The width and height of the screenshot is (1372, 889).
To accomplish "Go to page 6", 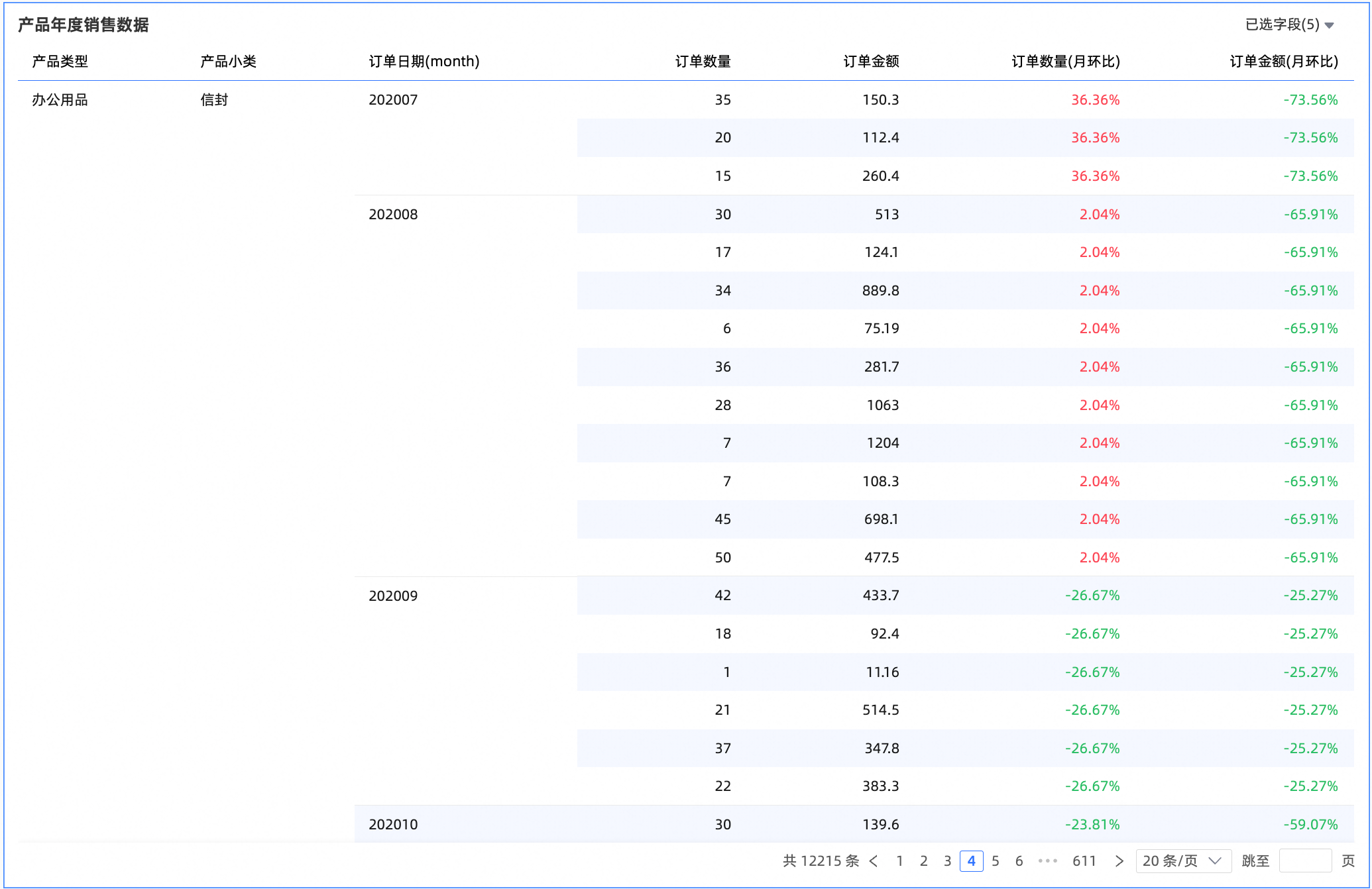I will 1019,861.
